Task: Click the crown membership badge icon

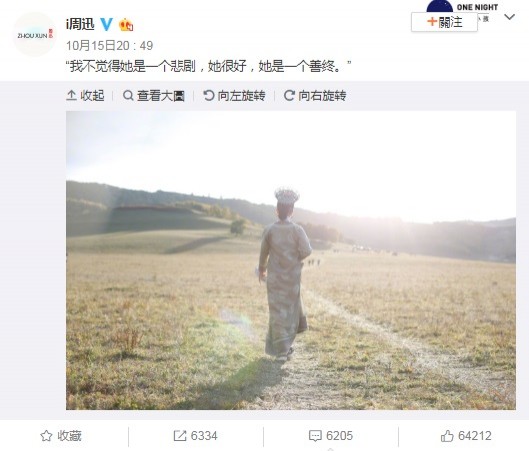Action: click(126, 25)
